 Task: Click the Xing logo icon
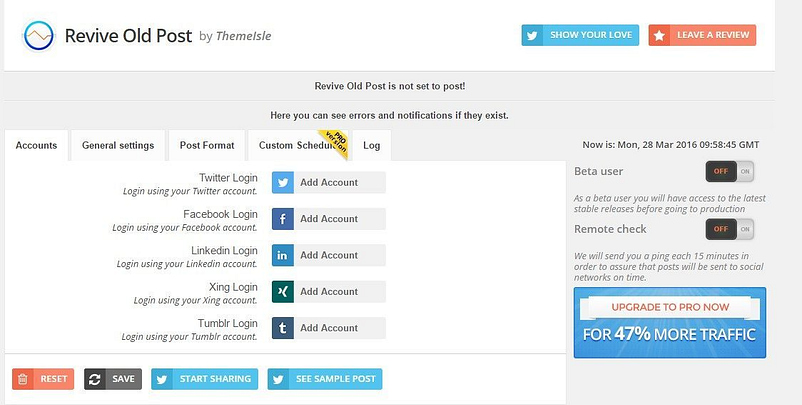pyautogui.click(x=282, y=291)
